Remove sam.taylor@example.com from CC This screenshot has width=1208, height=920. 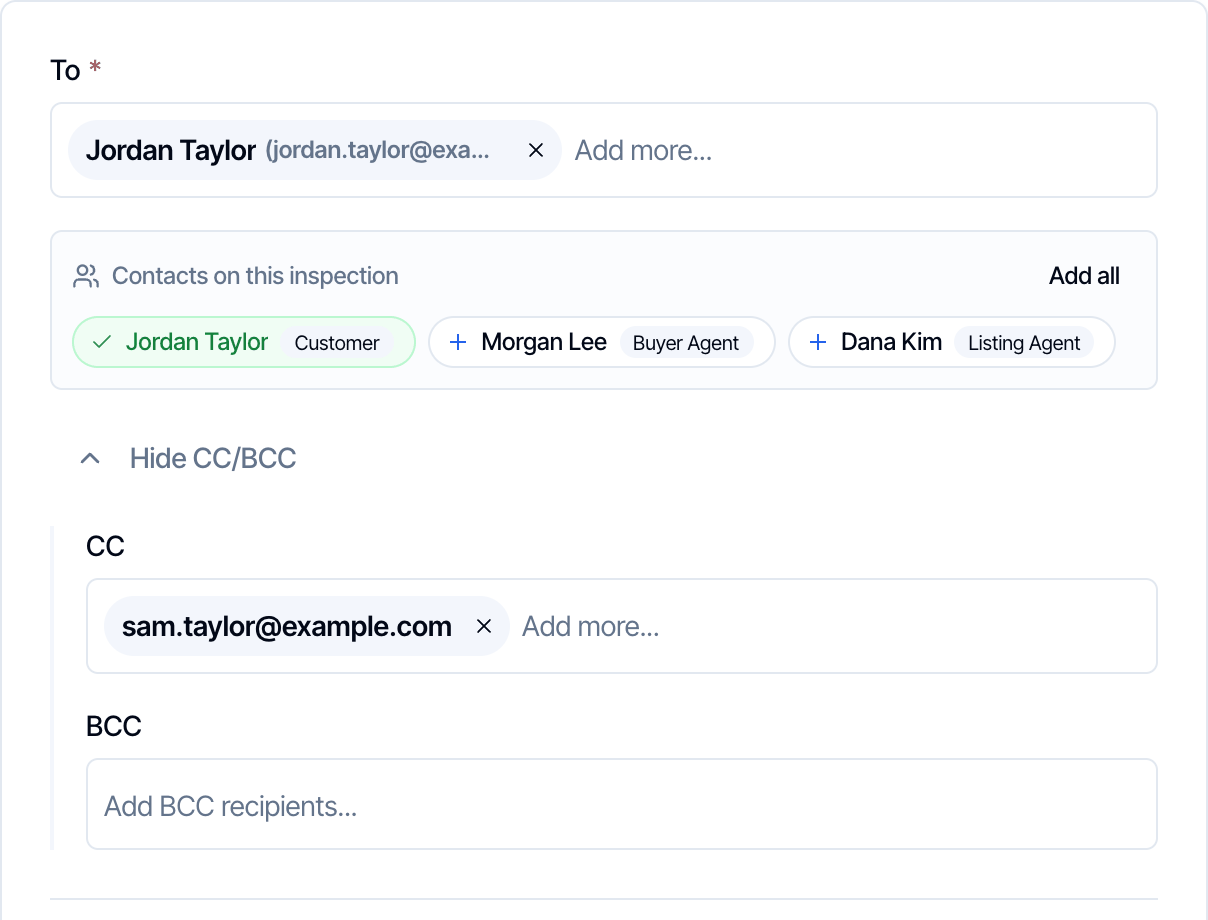[x=484, y=626]
